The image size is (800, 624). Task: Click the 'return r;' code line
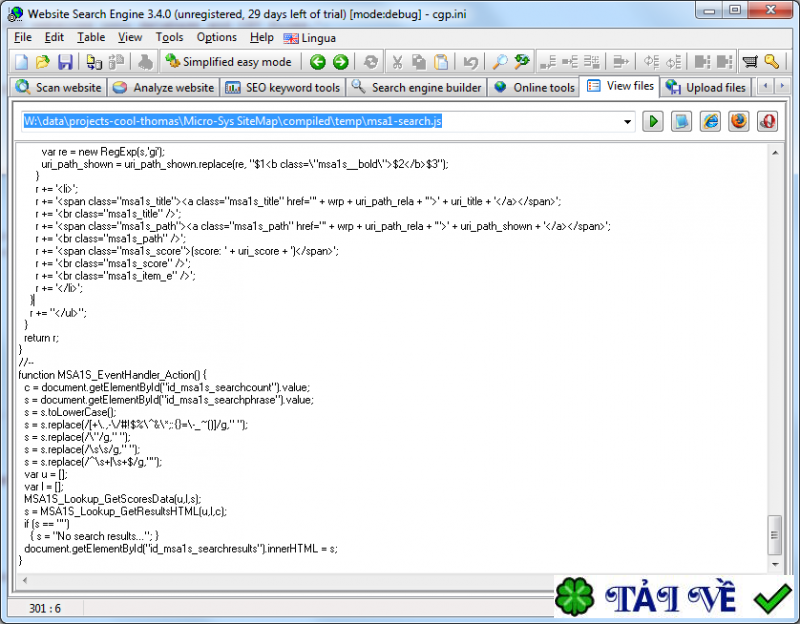click(41, 338)
